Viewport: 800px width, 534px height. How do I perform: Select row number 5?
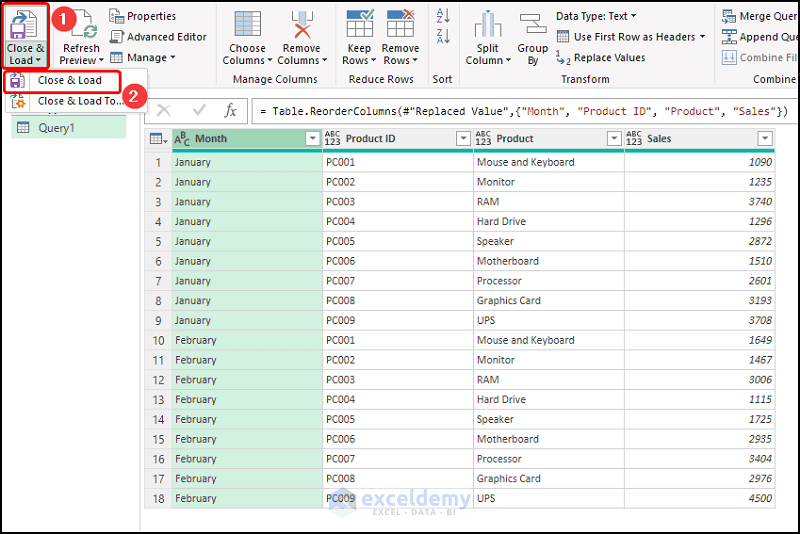coord(158,241)
